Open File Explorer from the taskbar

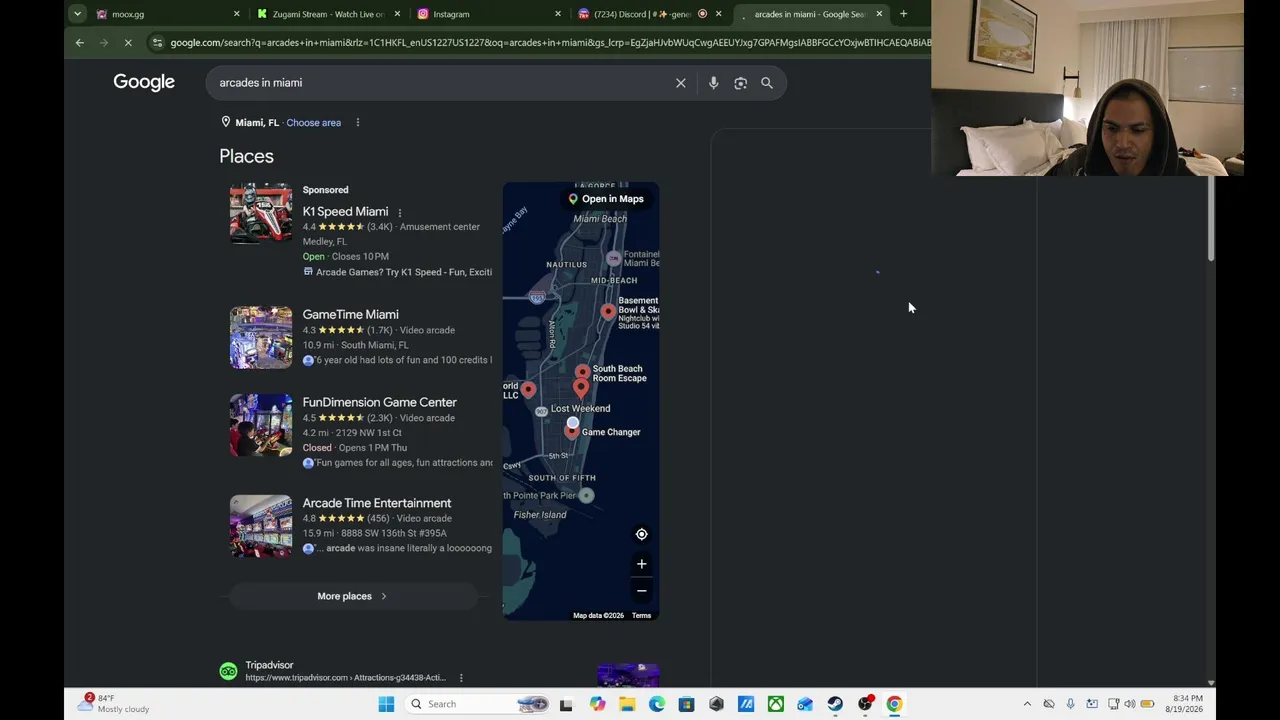627,704
